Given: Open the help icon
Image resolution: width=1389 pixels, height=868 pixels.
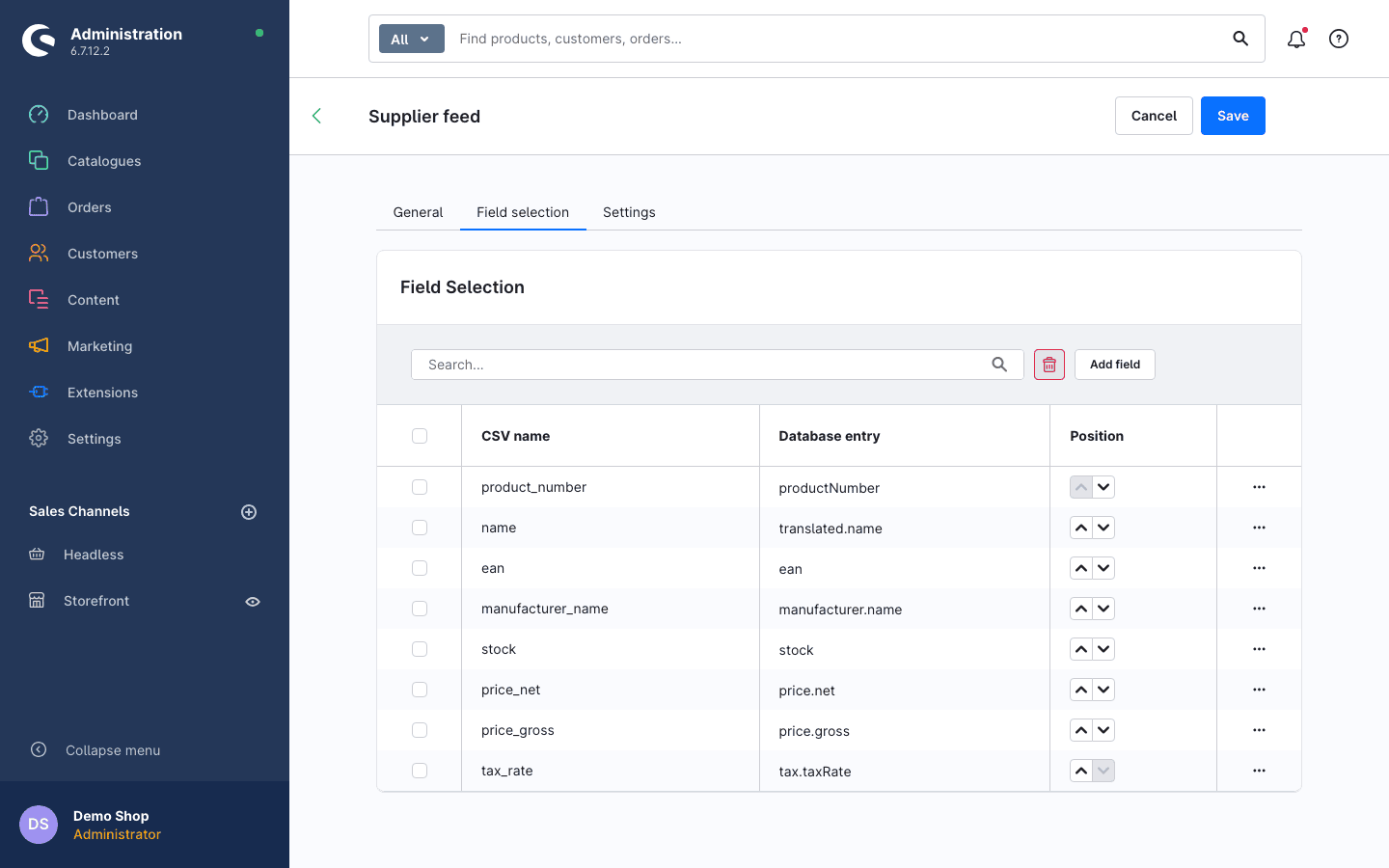Looking at the screenshot, I should 1339,39.
